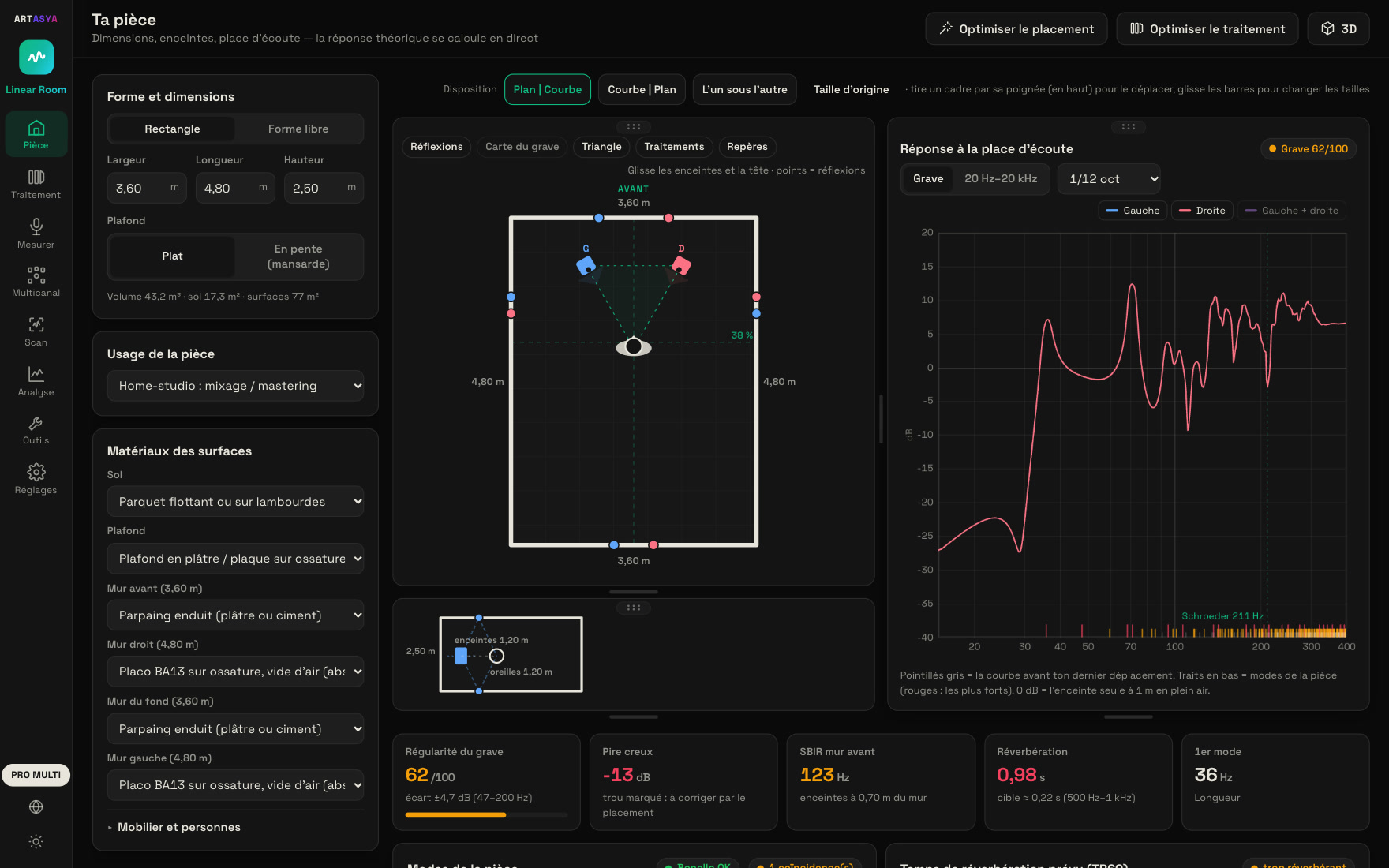Screen dimensions: 1389x868
Task: Click the sun theme toggle icon
Action: 36,841
